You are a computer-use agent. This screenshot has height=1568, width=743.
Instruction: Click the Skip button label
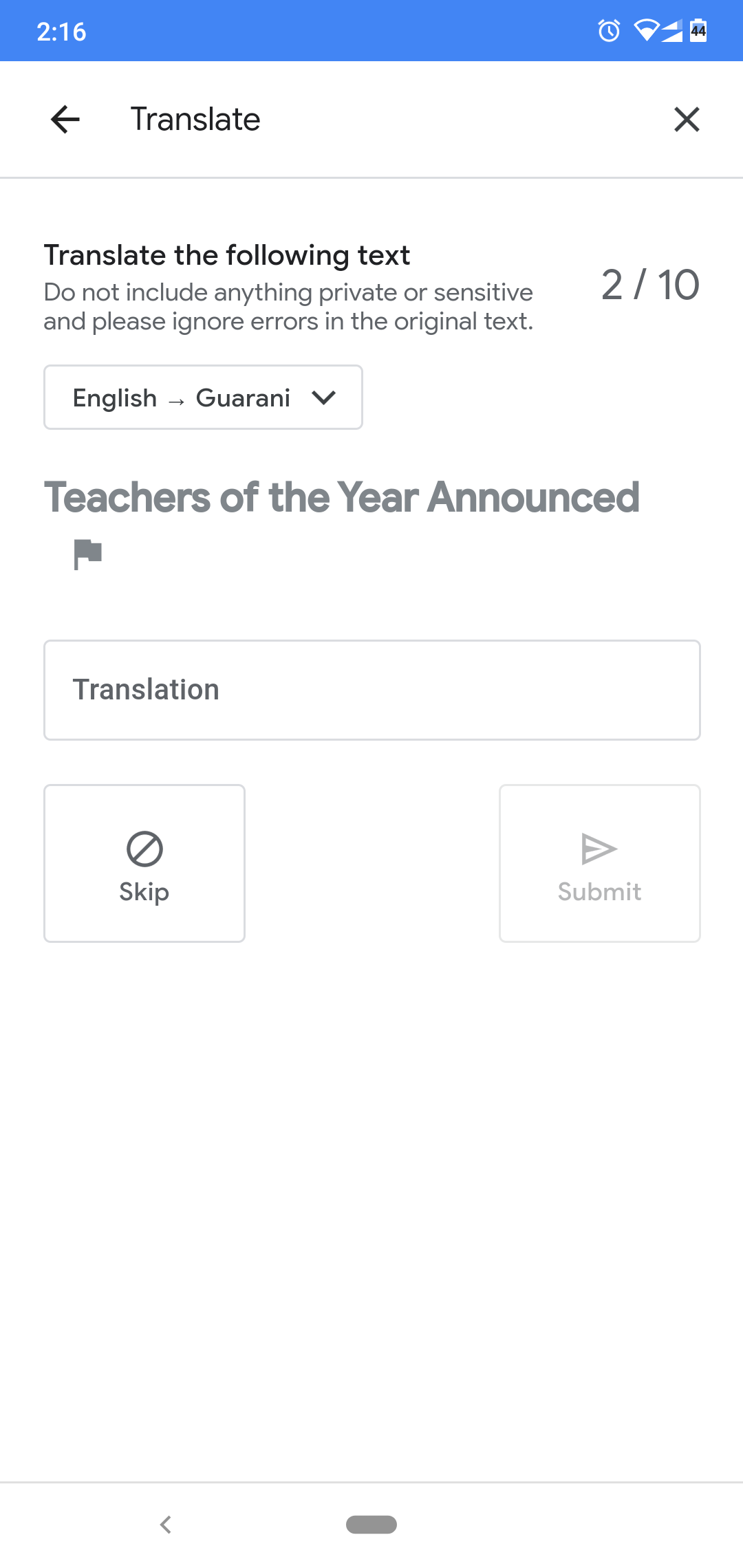pyautogui.click(x=144, y=892)
